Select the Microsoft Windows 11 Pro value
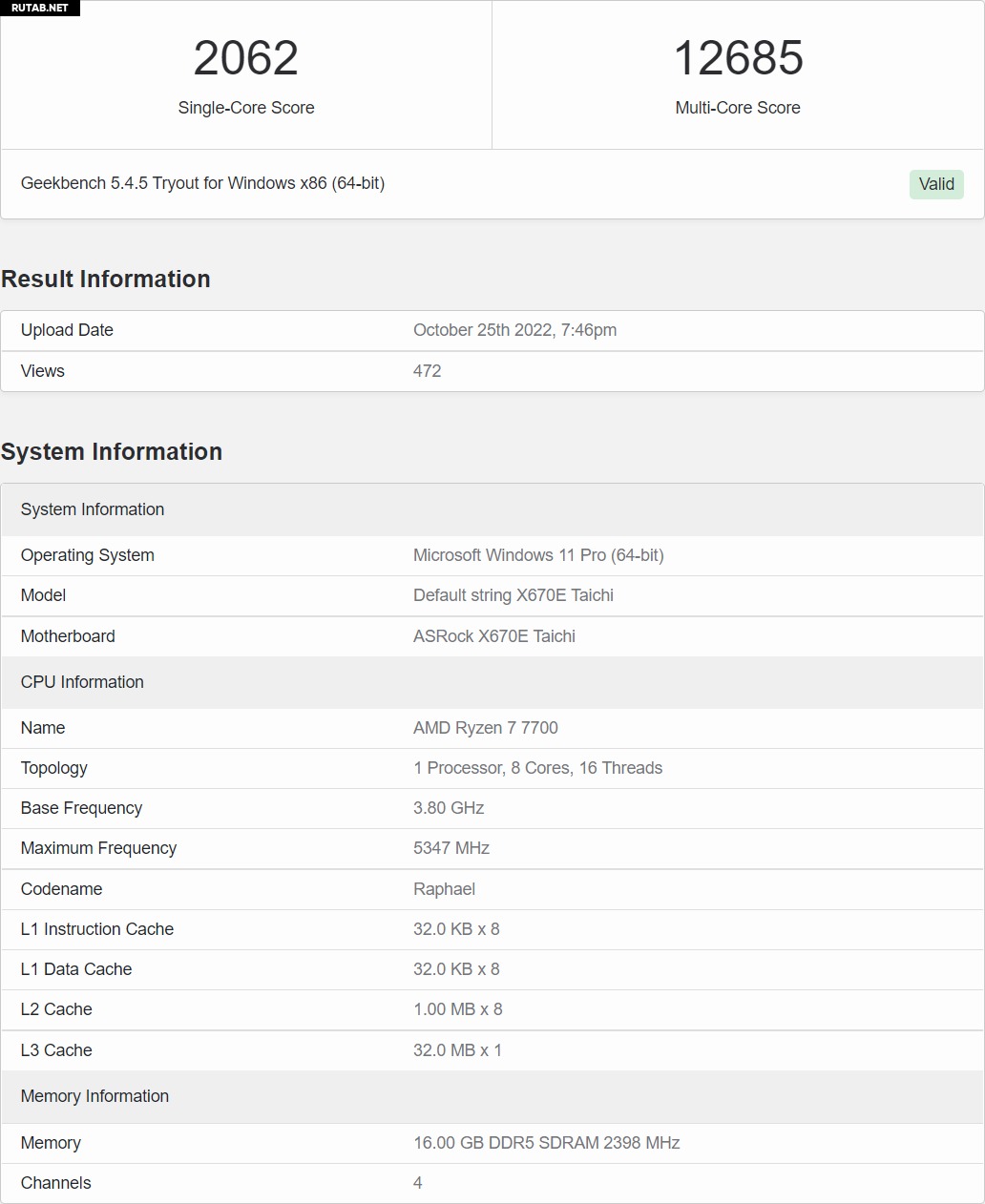The height and width of the screenshot is (1204, 985). point(538,555)
